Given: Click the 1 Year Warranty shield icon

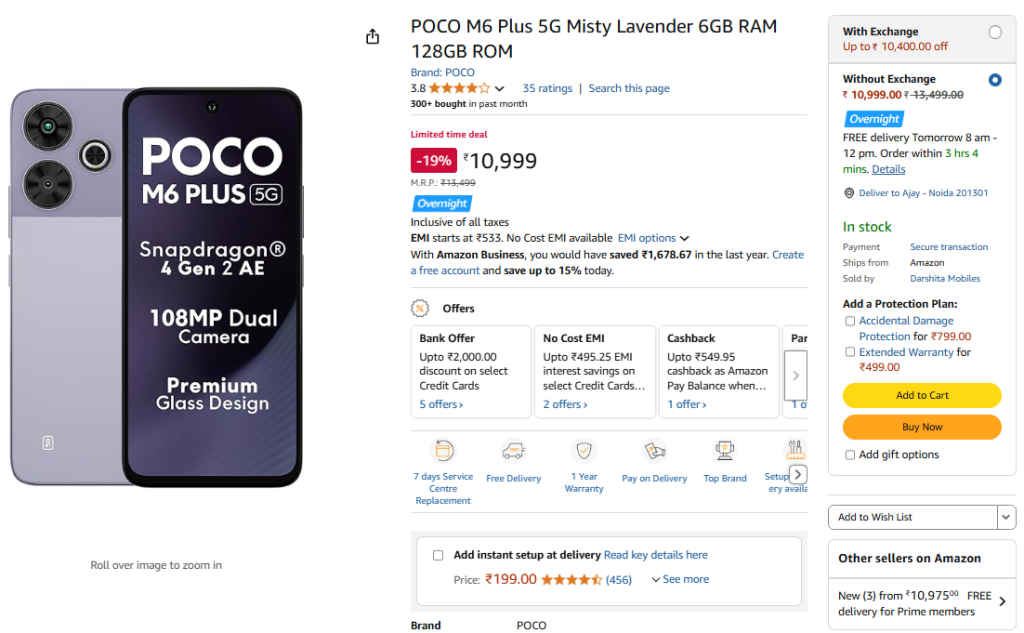Looking at the screenshot, I should (583, 452).
